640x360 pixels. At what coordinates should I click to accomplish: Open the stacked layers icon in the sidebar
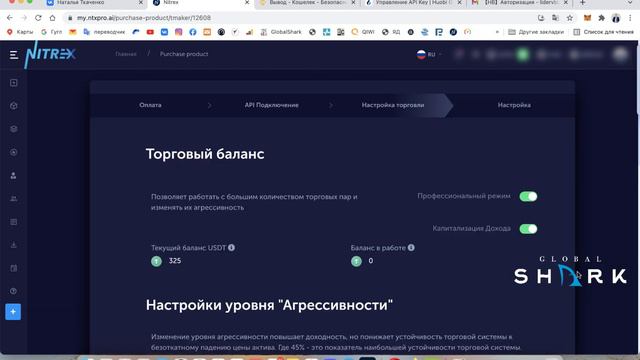[13, 129]
